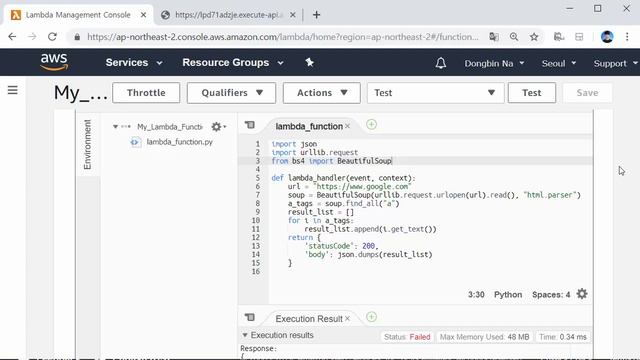640x360 pixels.
Task: Expand the Services menu
Action: point(134,62)
